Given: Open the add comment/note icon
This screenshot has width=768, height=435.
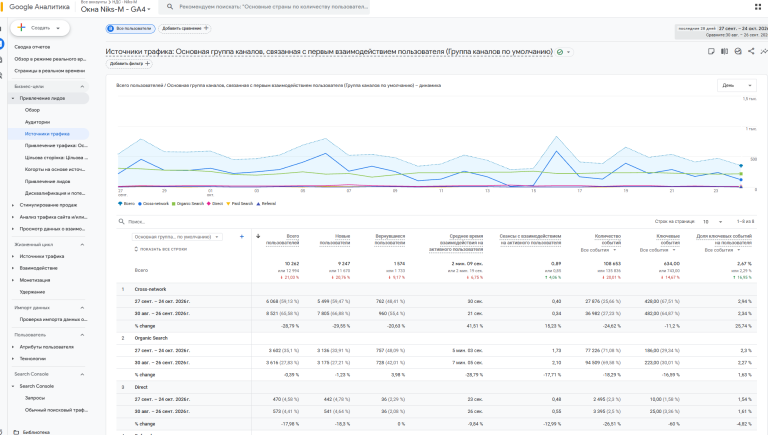Looking at the screenshot, I should point(711,51).
